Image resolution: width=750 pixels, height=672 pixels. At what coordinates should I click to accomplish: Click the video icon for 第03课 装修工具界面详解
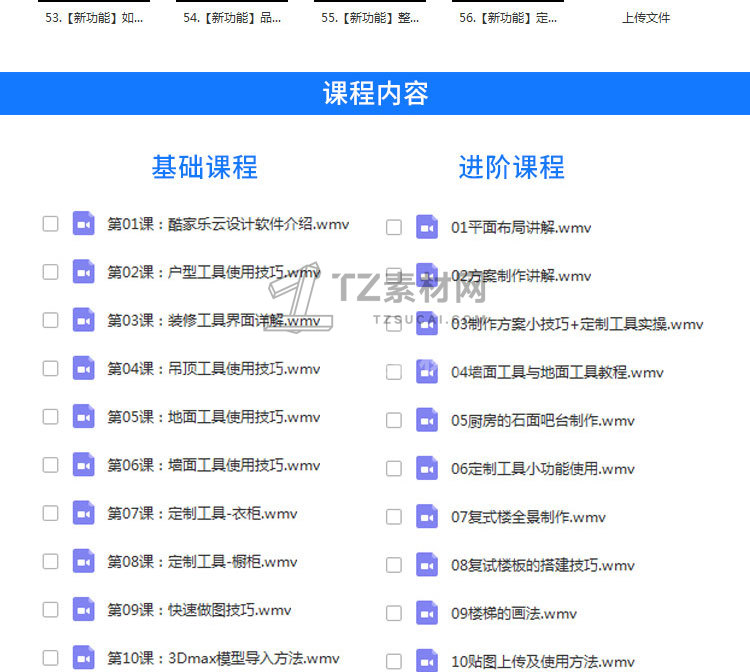click(x=84, y=320)
